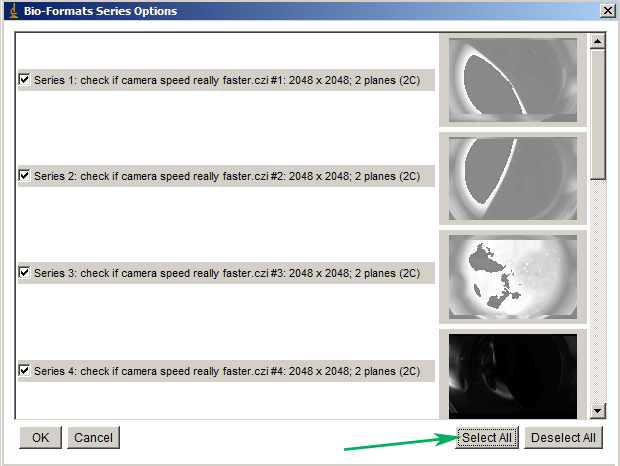
Task: Deselect the Series 4 checkbox
Action: click(25, 371)
